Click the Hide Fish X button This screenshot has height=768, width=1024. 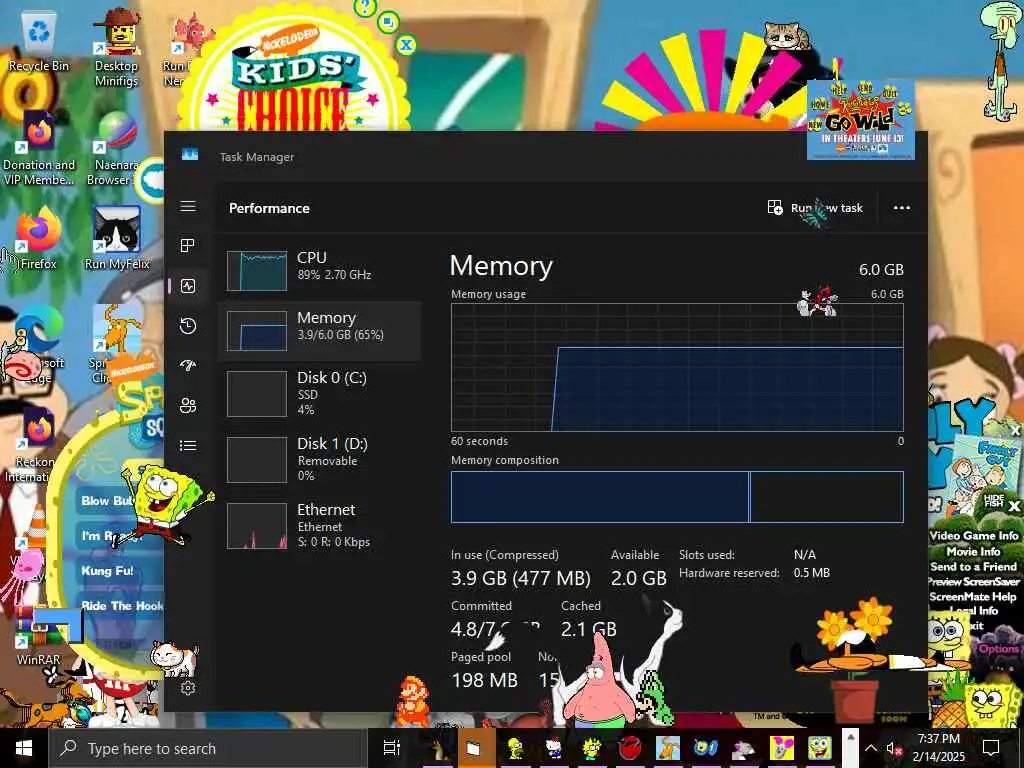[x=1014, y=505]
